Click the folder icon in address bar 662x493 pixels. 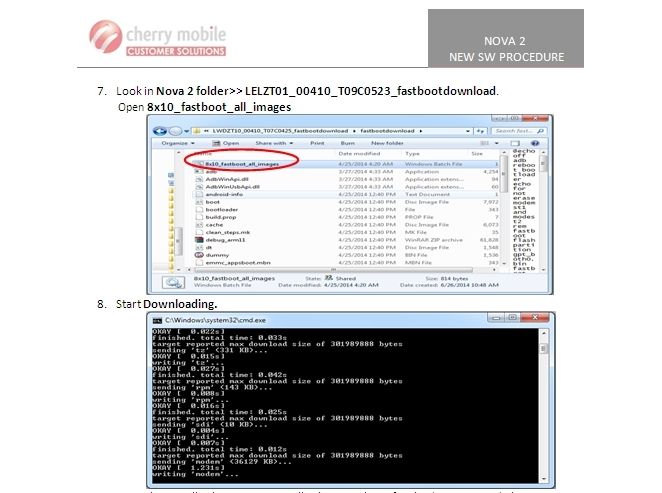(197, 131)
